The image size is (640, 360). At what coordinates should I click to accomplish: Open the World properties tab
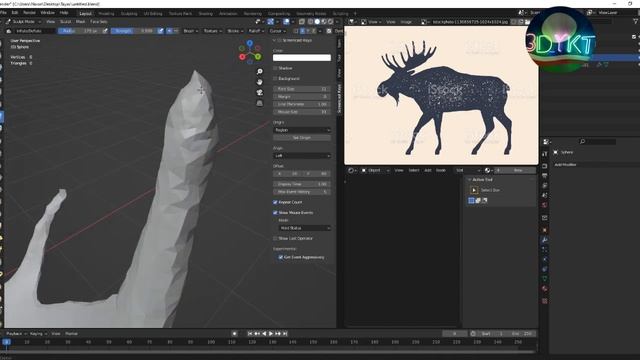point(544,205)
